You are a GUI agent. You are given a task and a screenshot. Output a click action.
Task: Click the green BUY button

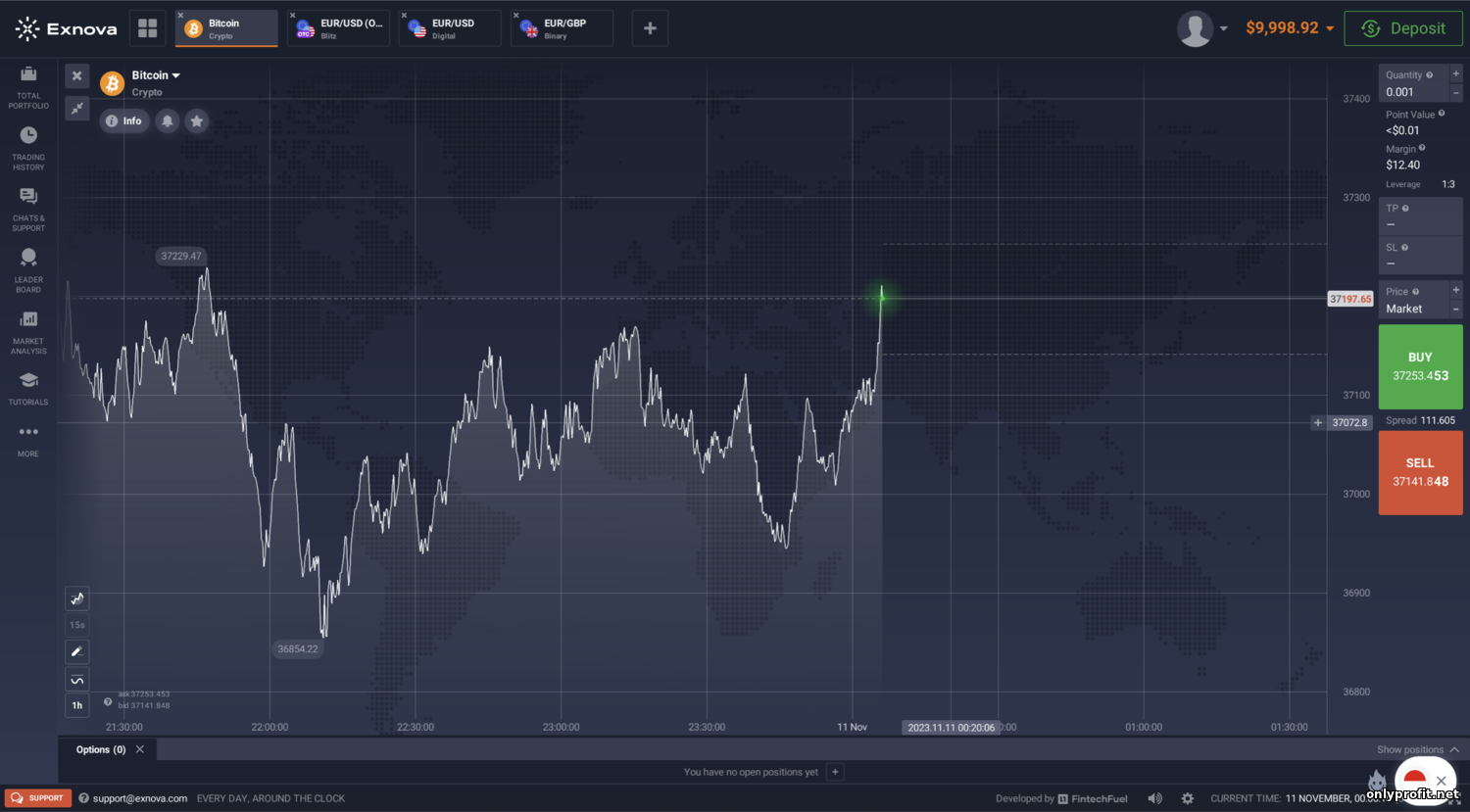click(1420, 366)
